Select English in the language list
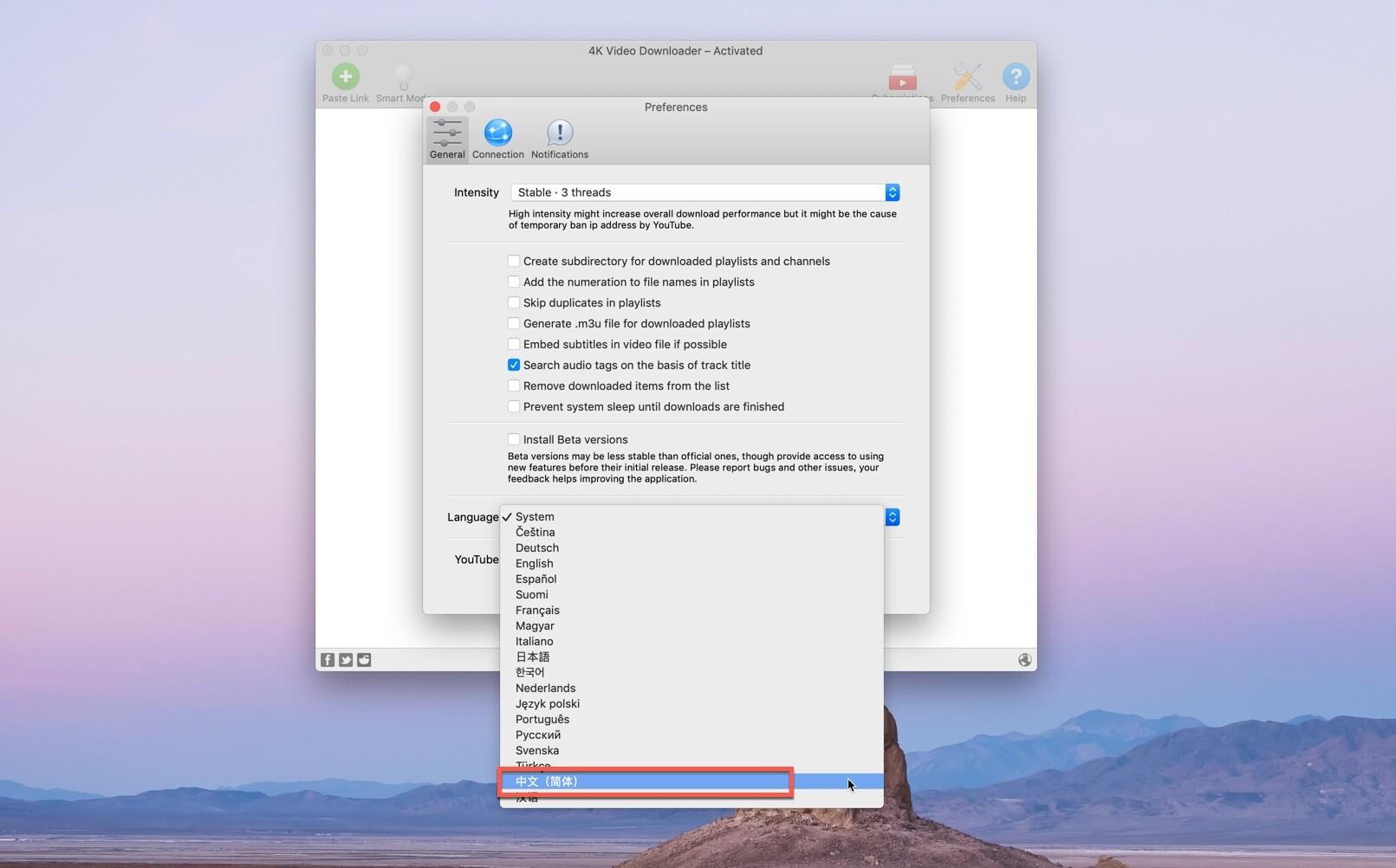 pyautogui.click(x=692, y=563)
